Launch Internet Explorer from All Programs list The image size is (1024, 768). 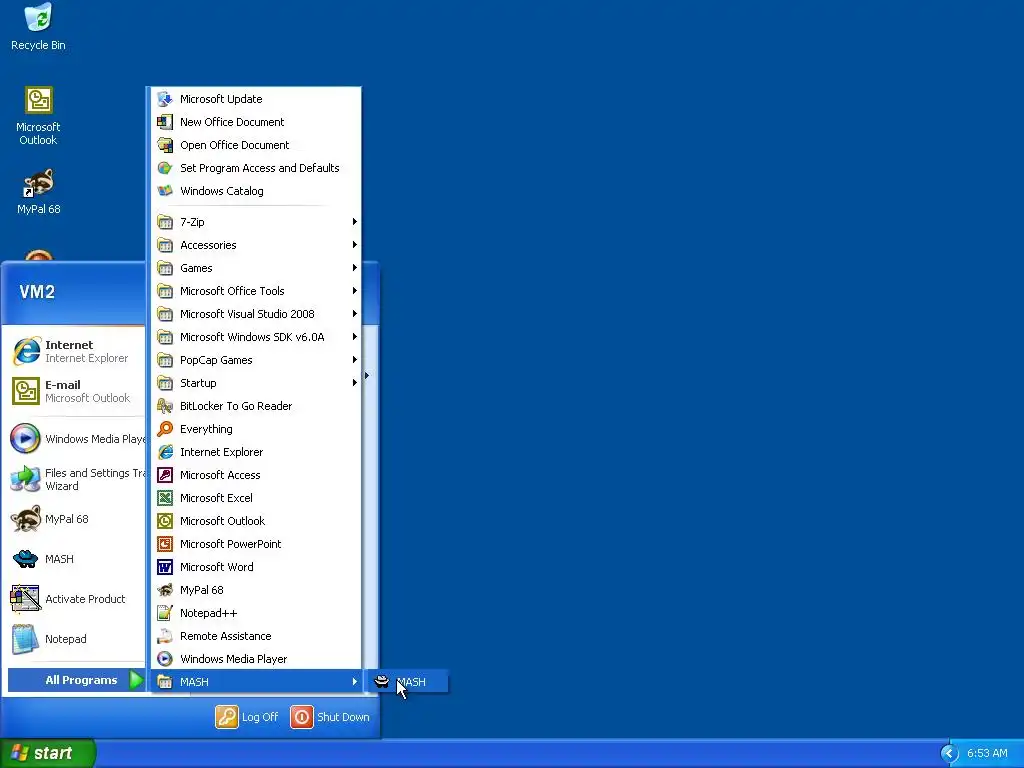click(x=256, y=452)
